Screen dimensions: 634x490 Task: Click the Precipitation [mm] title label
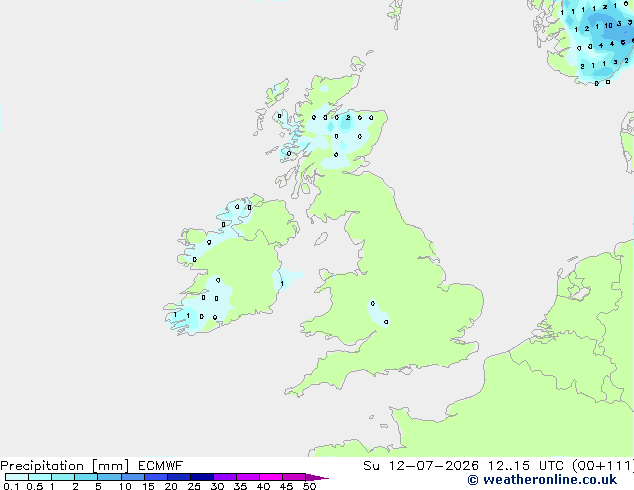[x=65, y=466]
